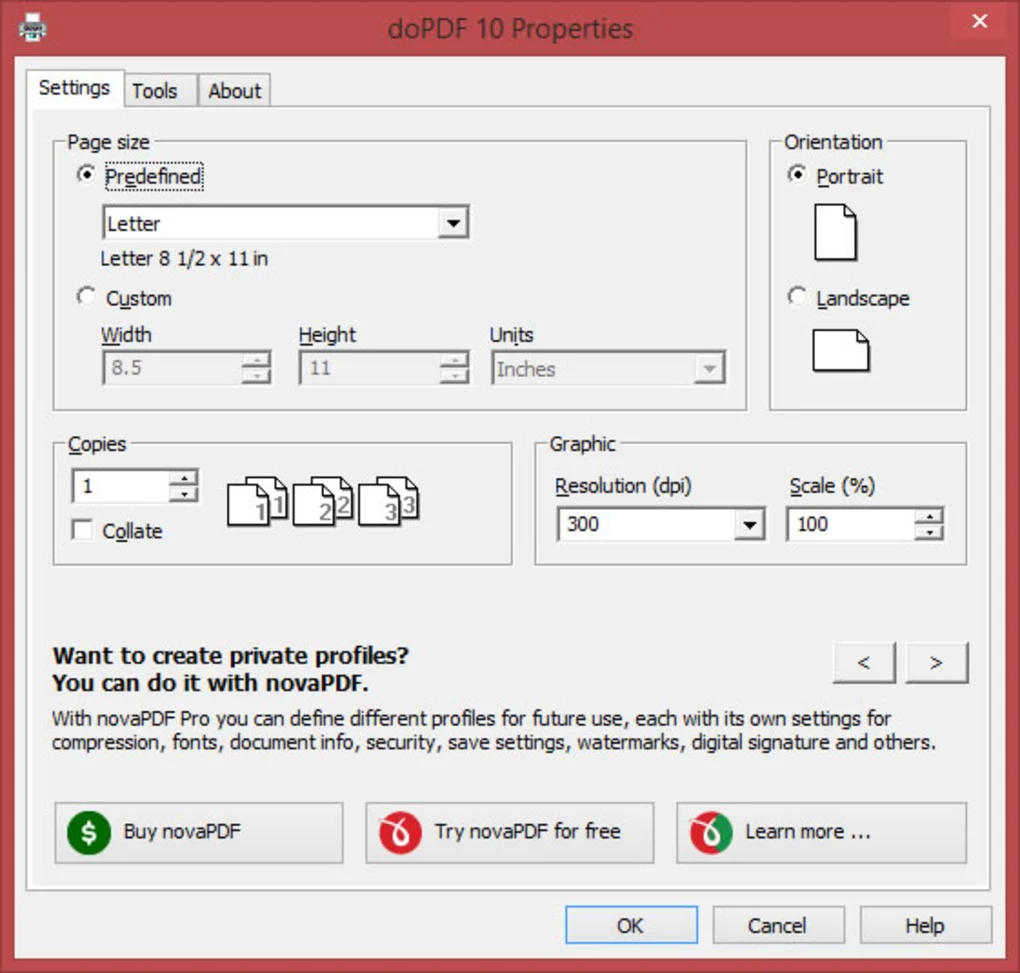Enable the Collate checkbox

point(82,529)
